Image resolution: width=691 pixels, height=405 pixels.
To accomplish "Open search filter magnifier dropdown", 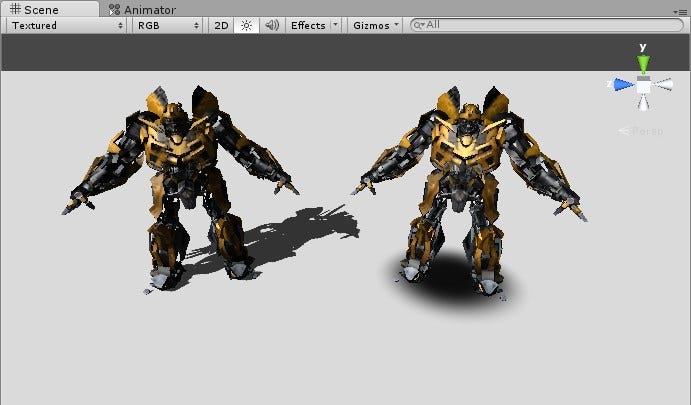I will click(x=419, y=25).
